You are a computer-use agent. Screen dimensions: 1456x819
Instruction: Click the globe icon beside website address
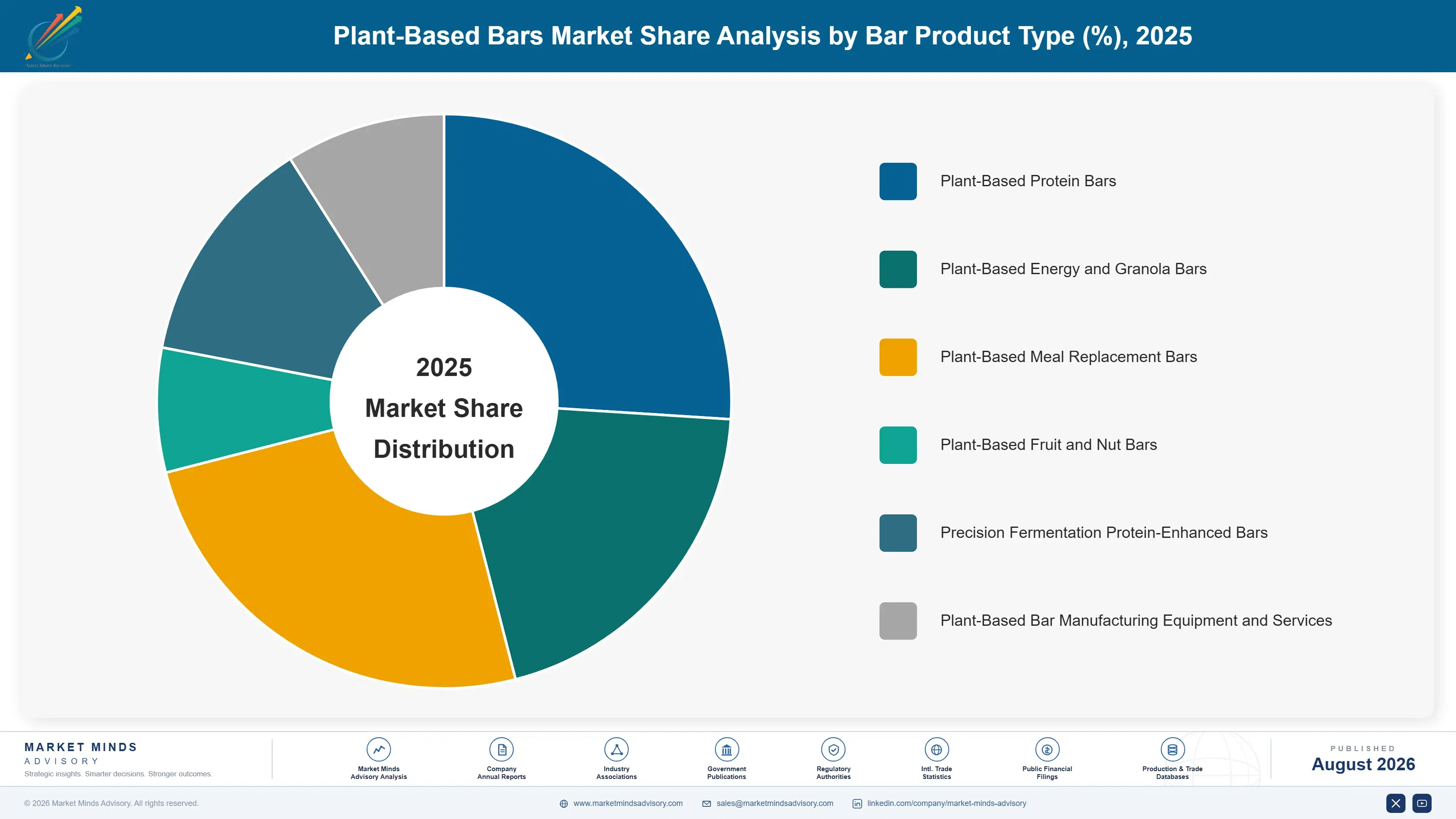(563, 804)
